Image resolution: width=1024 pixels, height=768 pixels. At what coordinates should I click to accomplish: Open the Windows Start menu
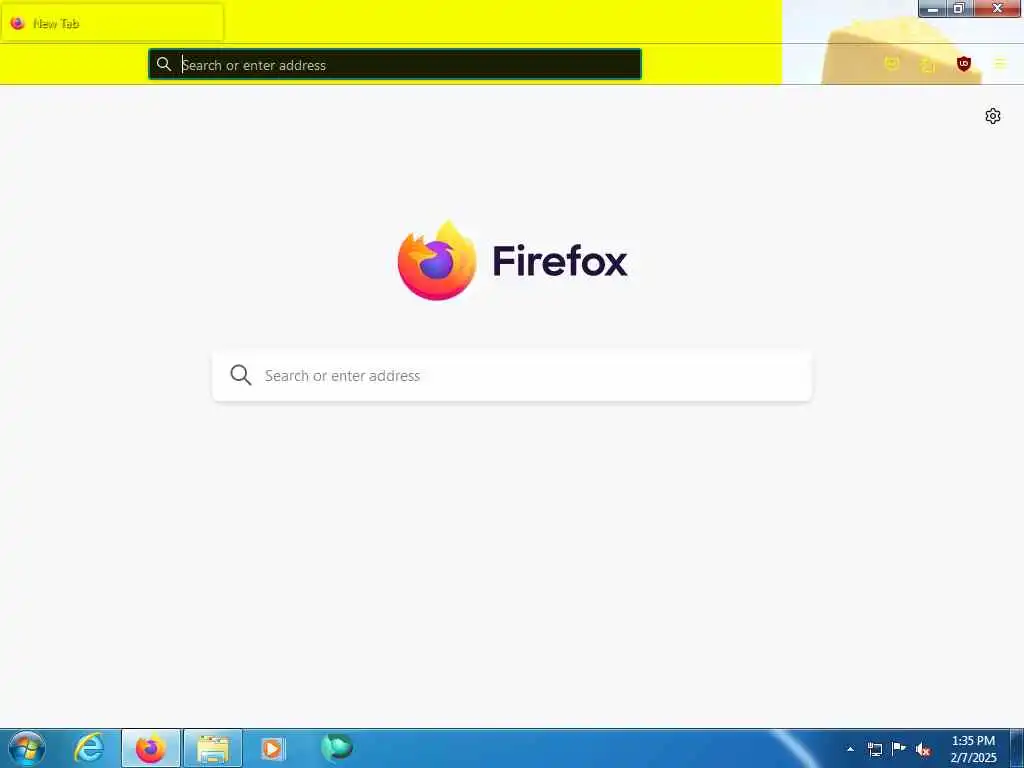27,748
